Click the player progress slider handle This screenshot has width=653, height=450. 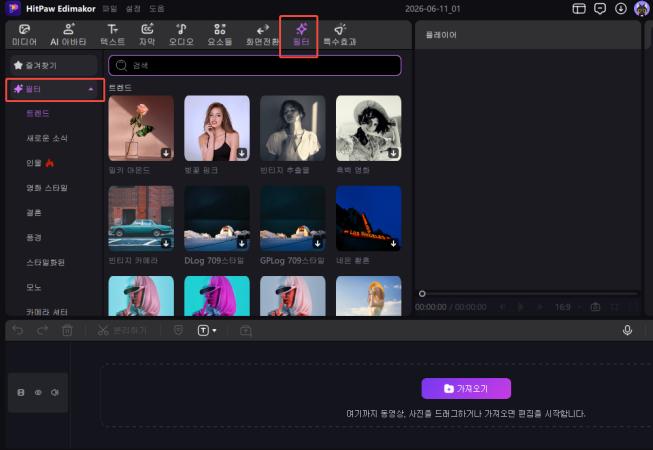[x=422, y=293]
